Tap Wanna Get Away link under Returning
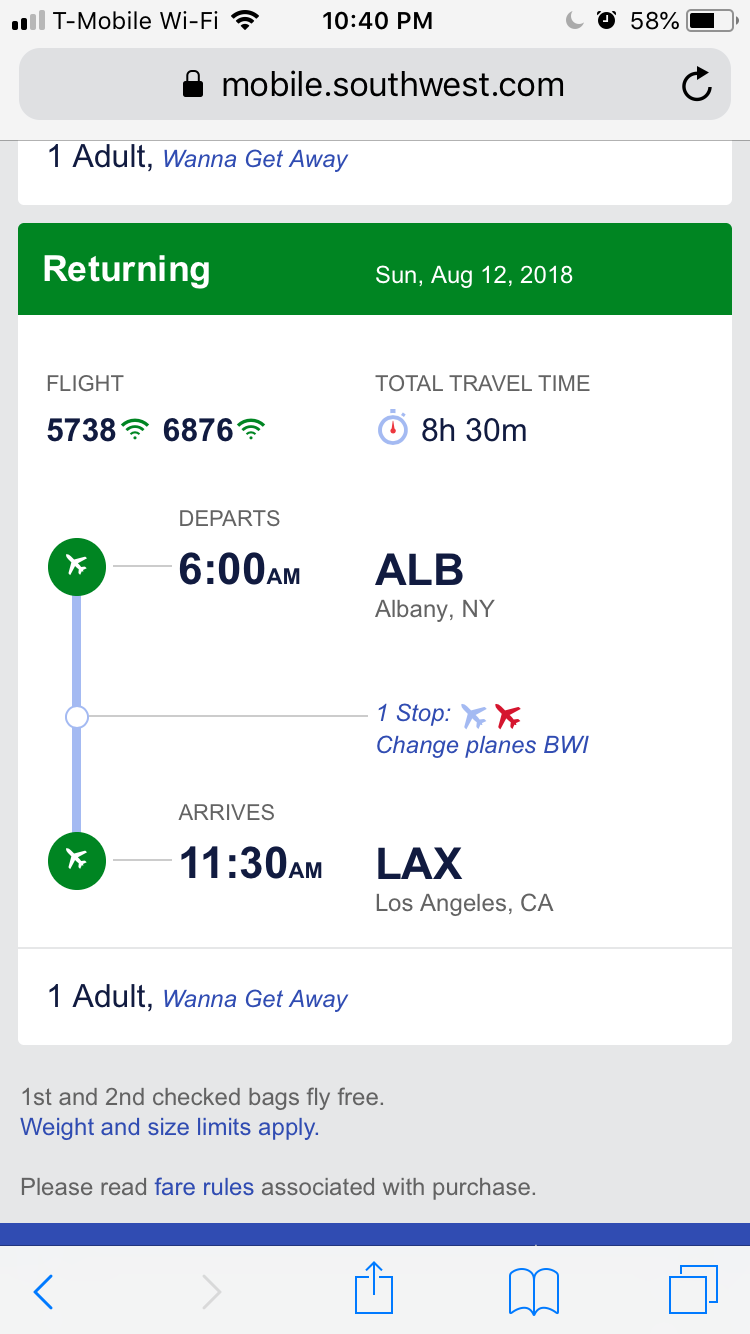 tap(255, 999)
